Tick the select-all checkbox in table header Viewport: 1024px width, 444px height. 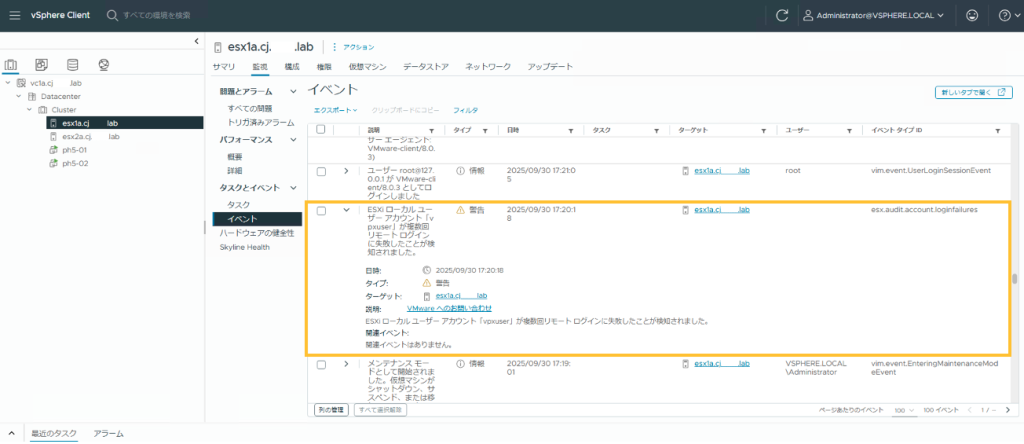pyautogui.click(x=321, y=130)
